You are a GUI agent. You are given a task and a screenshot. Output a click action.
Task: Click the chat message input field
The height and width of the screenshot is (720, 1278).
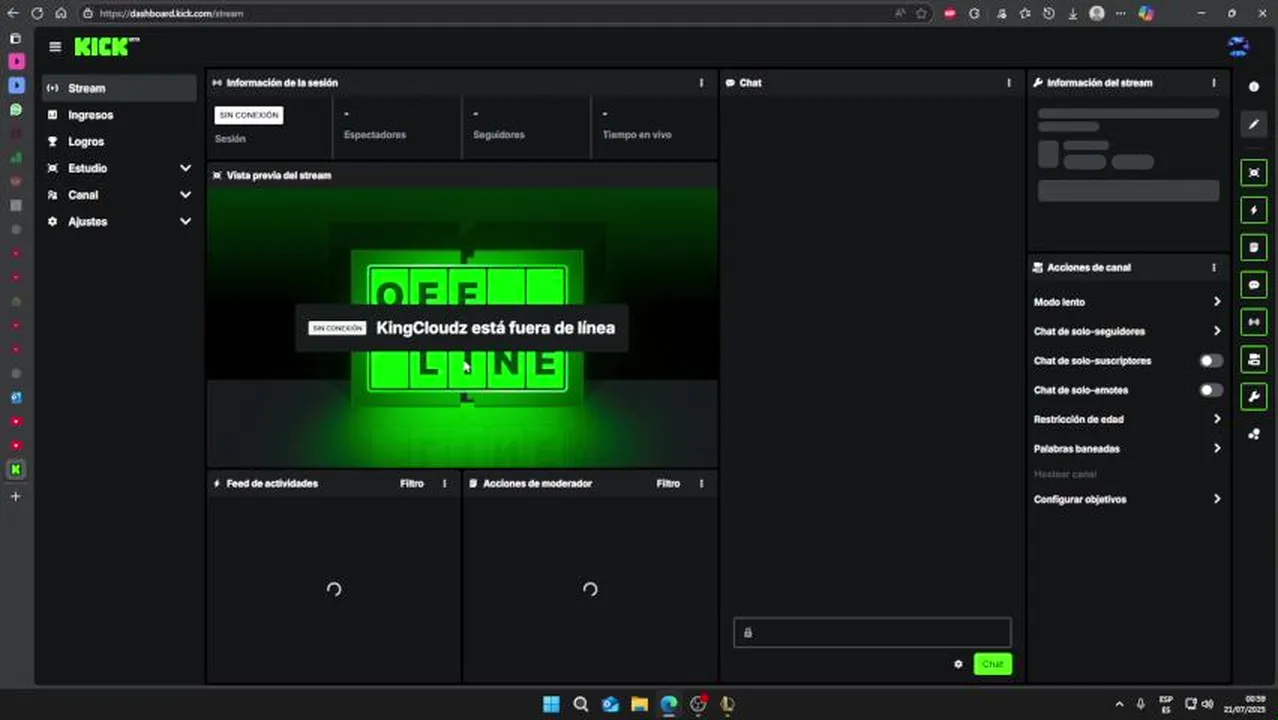[x=872, y=632]
